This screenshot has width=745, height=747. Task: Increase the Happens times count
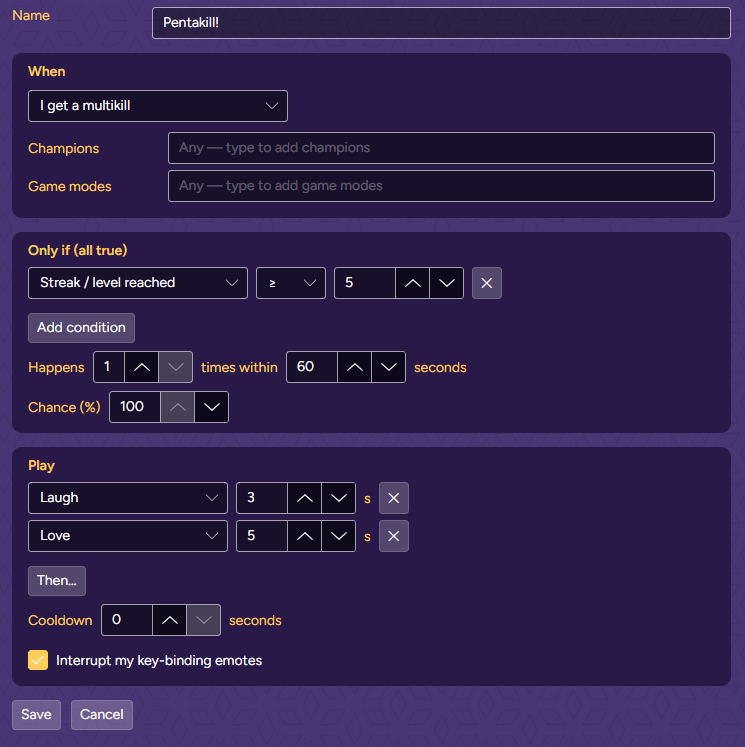click(141, 367)
